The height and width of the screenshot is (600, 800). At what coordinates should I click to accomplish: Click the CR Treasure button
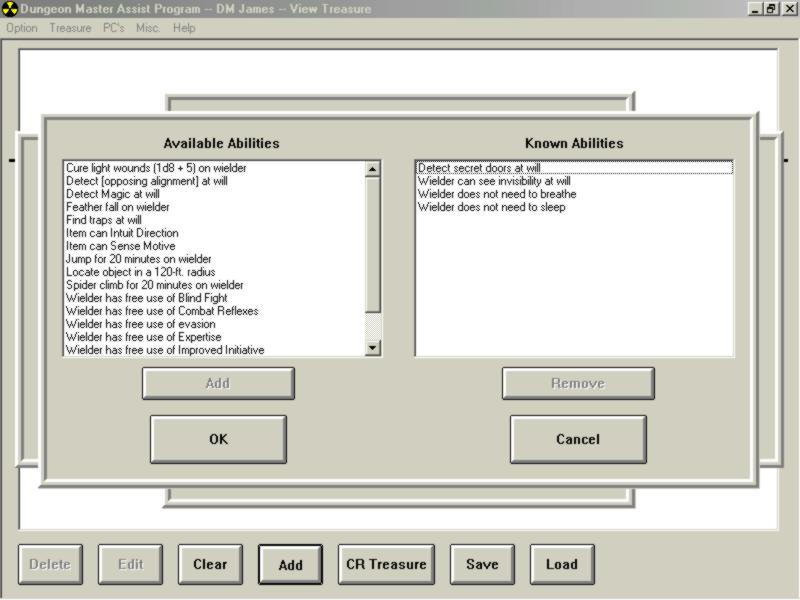coord(386,564)
